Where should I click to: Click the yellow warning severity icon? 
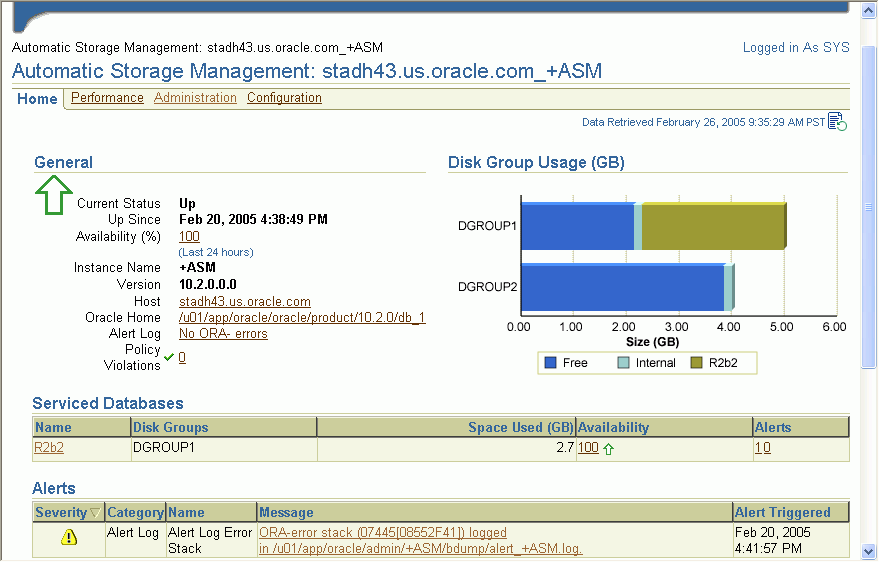point(68,537)
